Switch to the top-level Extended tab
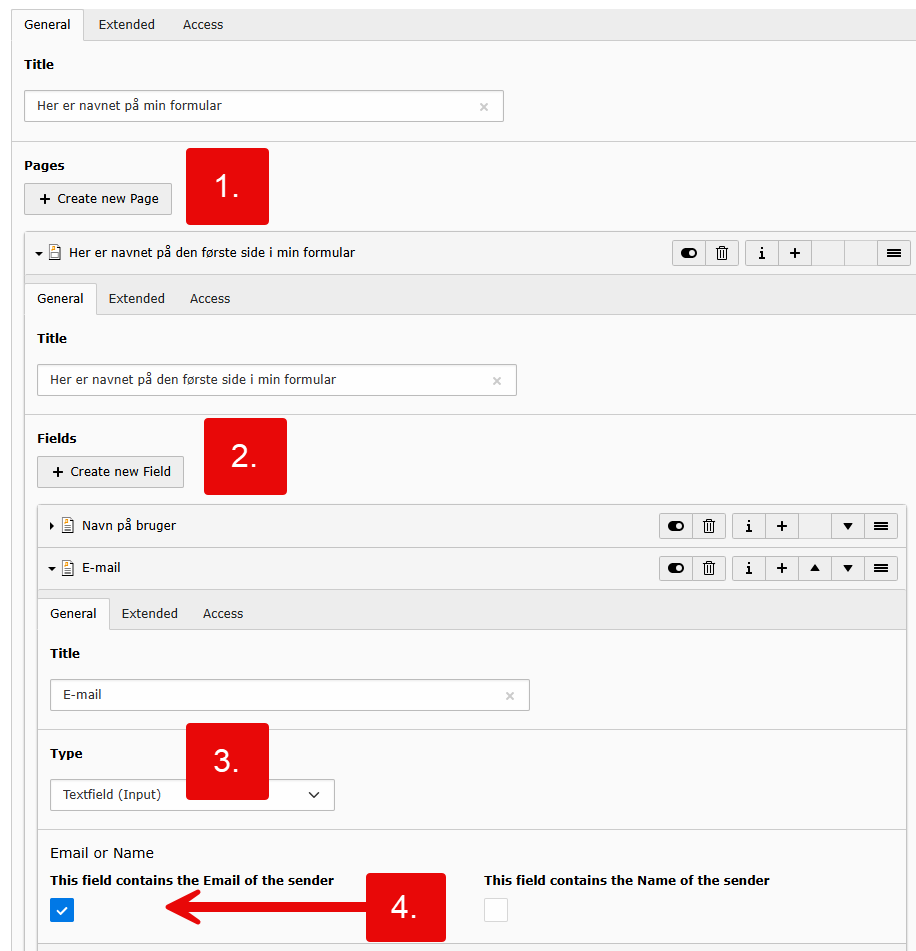 coord(126,25)
